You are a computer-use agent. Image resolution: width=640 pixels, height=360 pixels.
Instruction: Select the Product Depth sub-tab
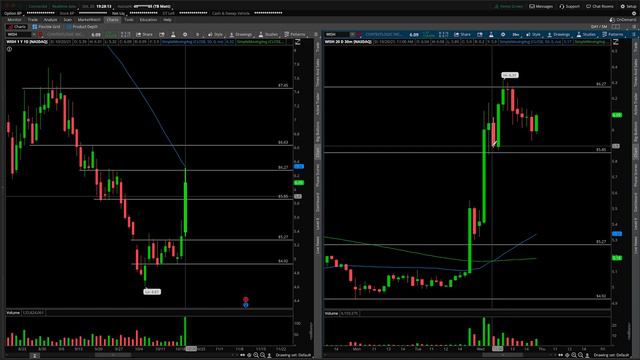82,27
